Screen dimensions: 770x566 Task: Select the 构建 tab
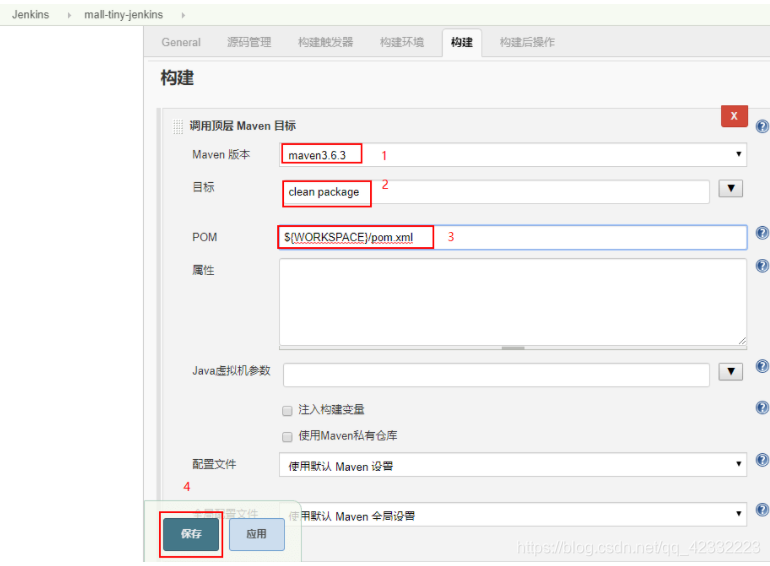click(462, 42)
